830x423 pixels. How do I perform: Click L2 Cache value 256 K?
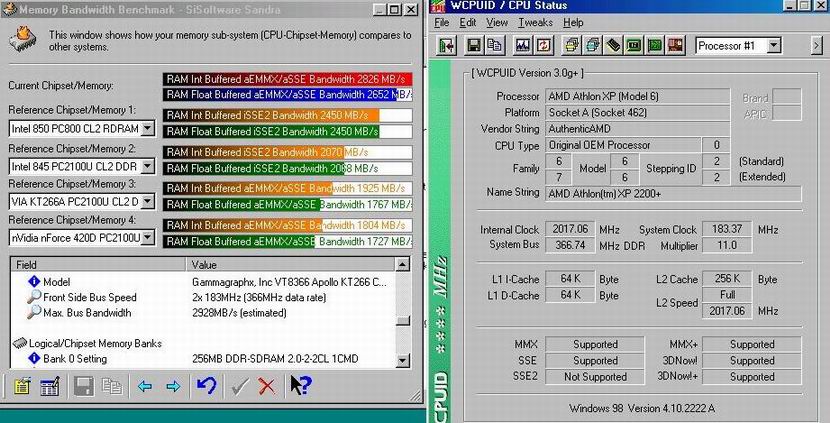(x=727, y=278)
